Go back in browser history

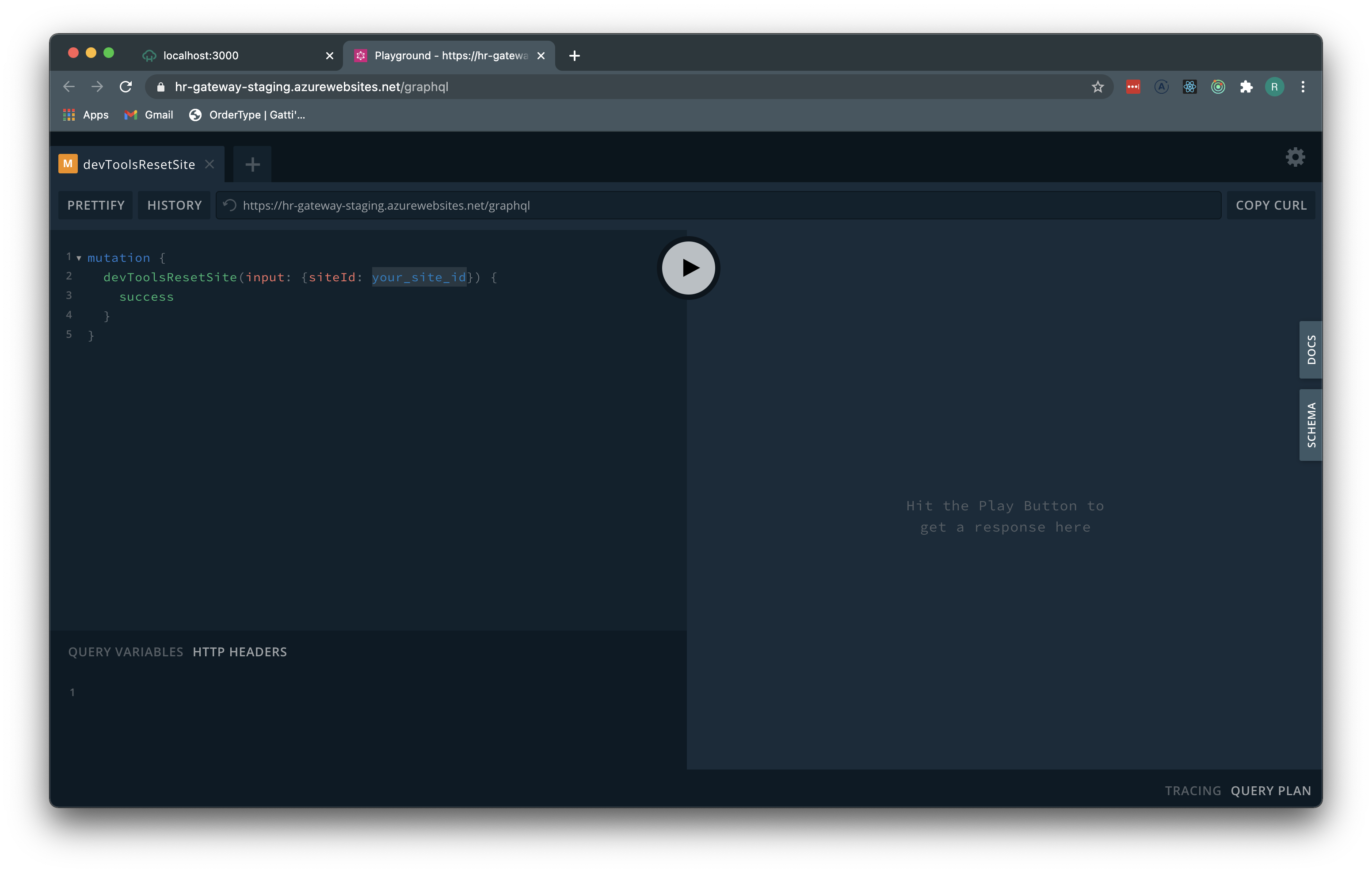[x=69, y=87]
